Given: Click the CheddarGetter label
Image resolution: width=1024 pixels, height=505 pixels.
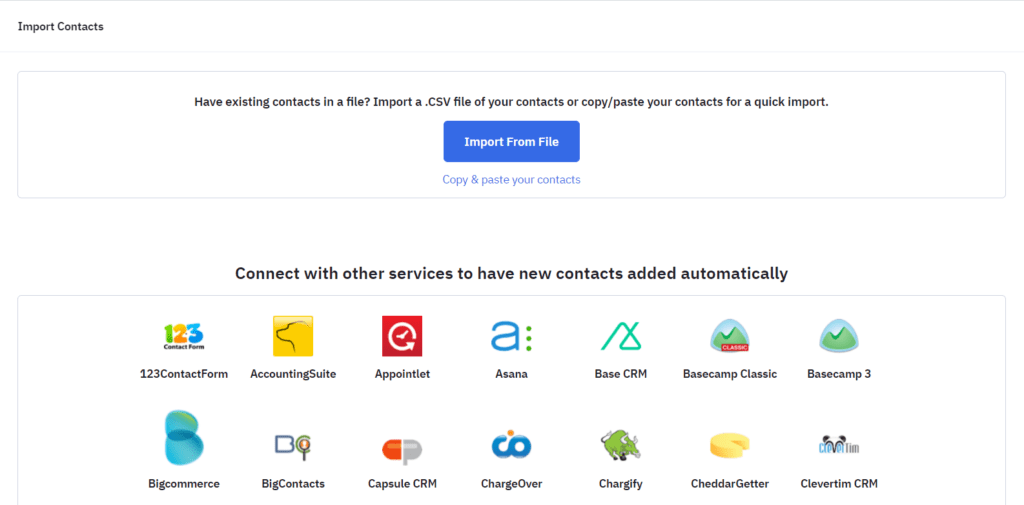Looking at the screenshot, I should pos(730,484).
